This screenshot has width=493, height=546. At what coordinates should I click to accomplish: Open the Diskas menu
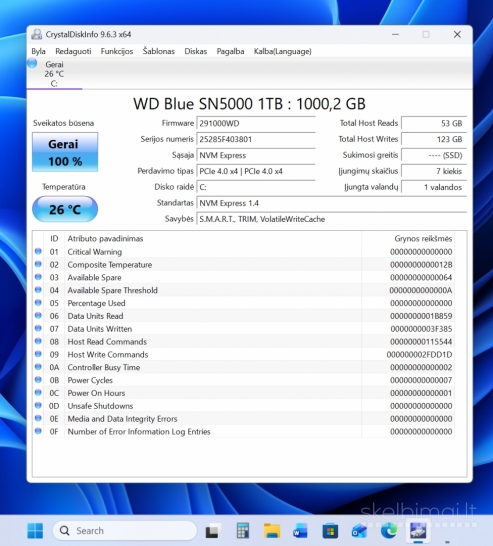point(196,51)
